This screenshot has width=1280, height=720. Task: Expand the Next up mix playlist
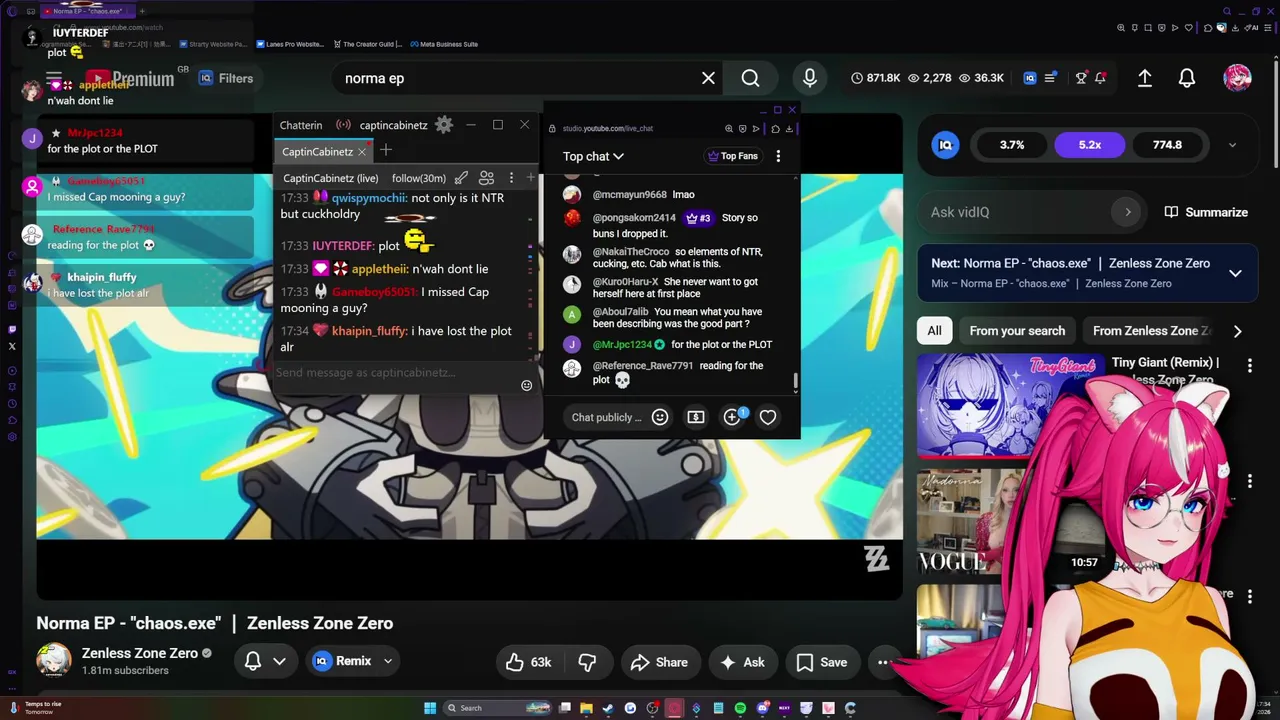(1236, 273)
